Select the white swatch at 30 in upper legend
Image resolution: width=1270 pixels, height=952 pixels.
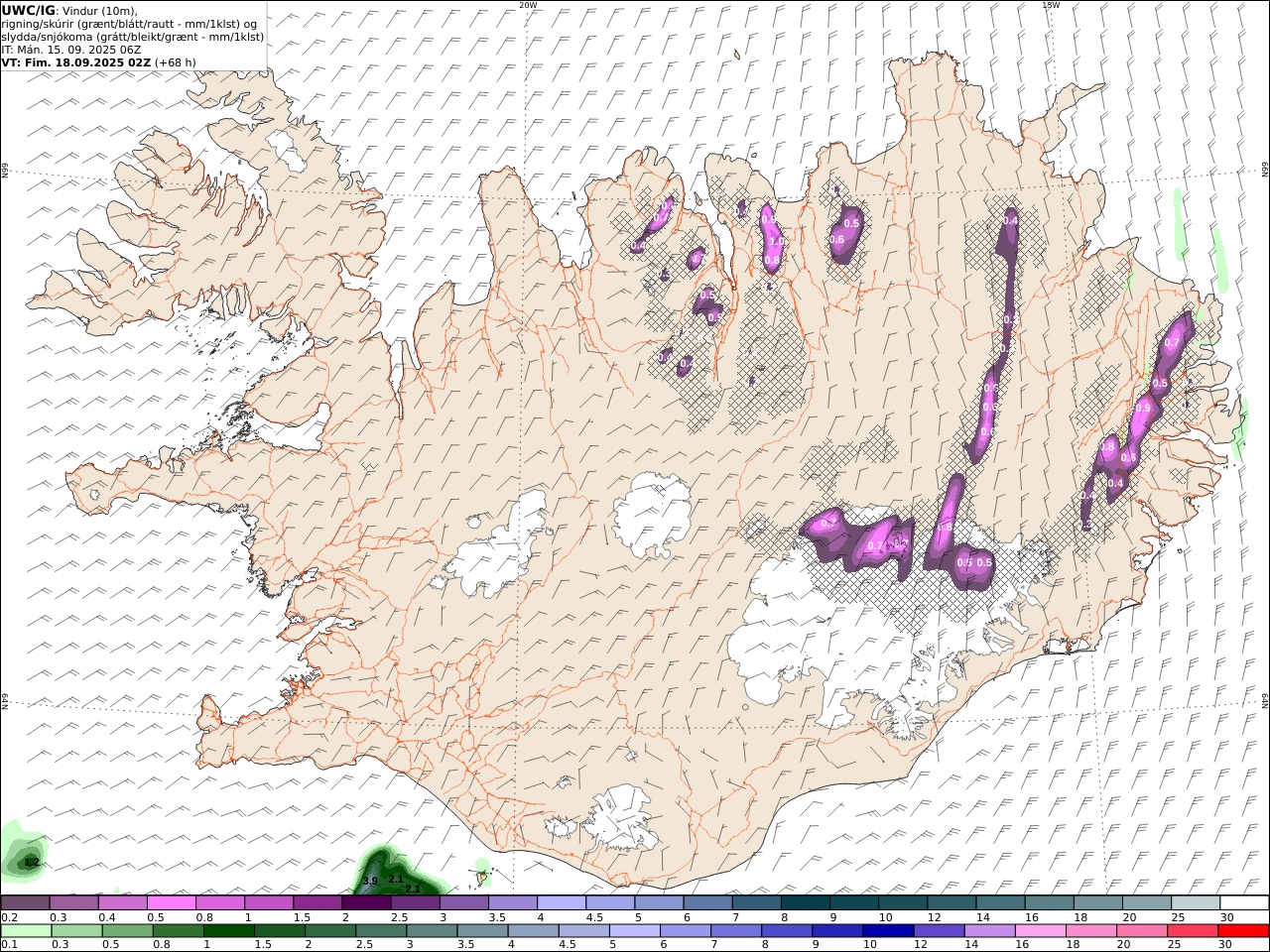tap(1244, 902)
